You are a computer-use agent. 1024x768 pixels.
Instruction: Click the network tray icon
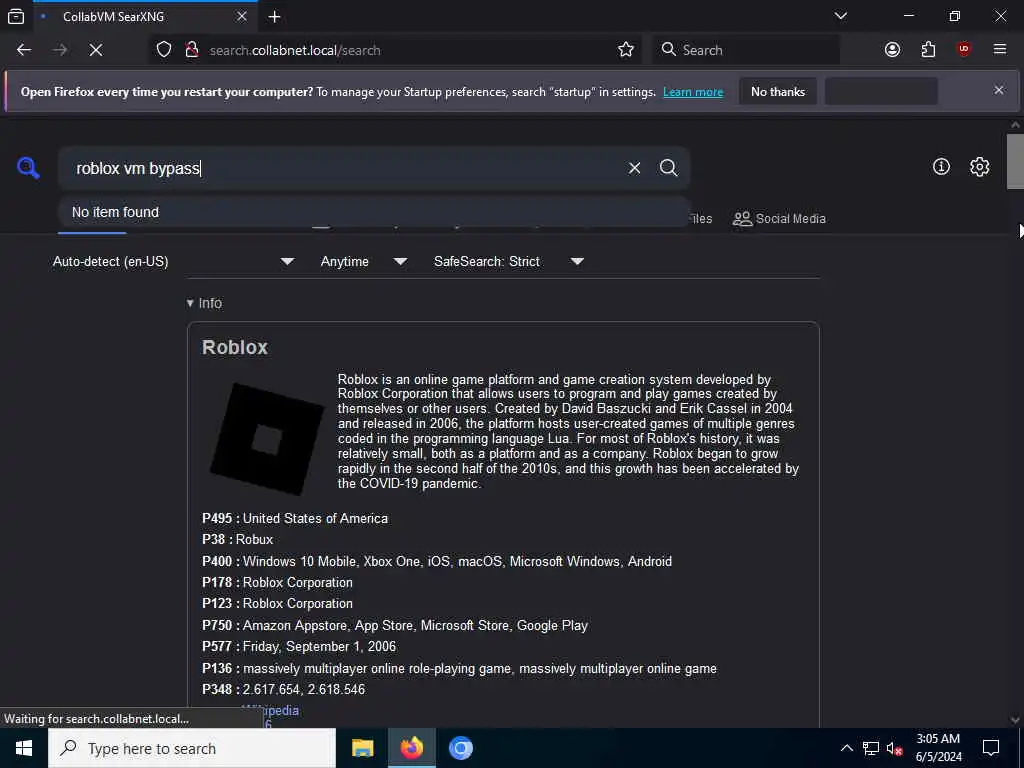point(871,748)
